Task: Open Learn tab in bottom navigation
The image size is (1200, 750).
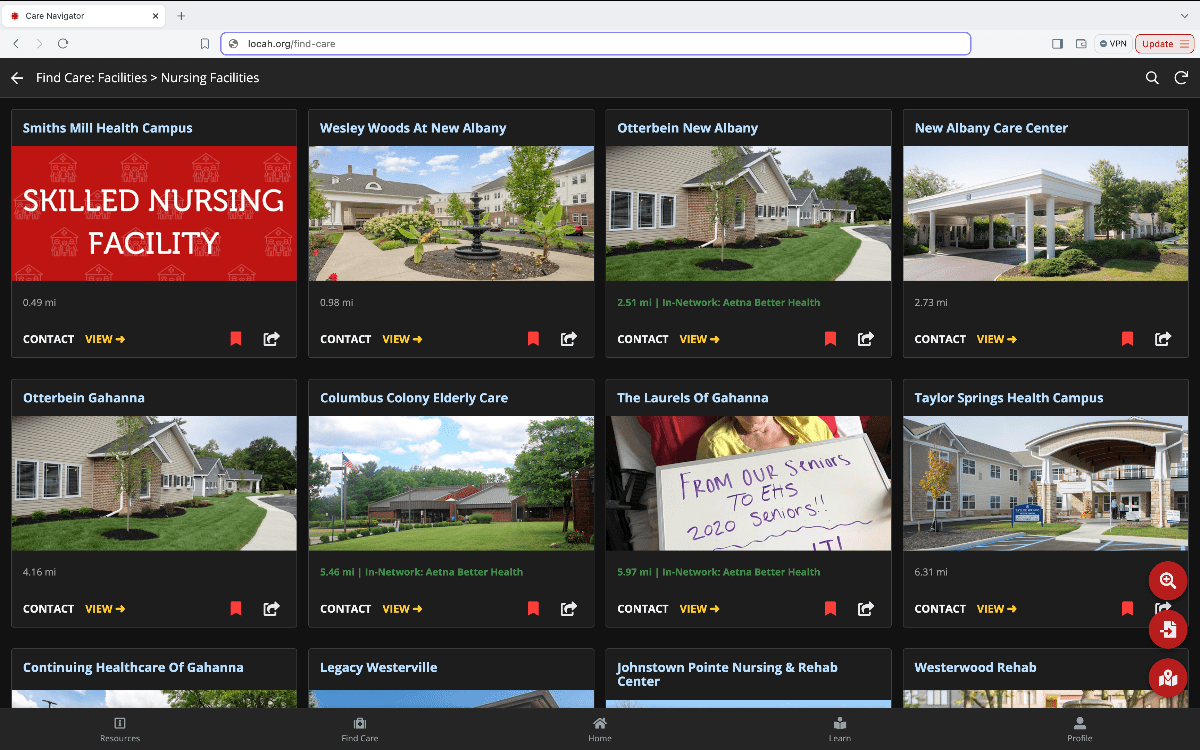Action: click(840, 729)
